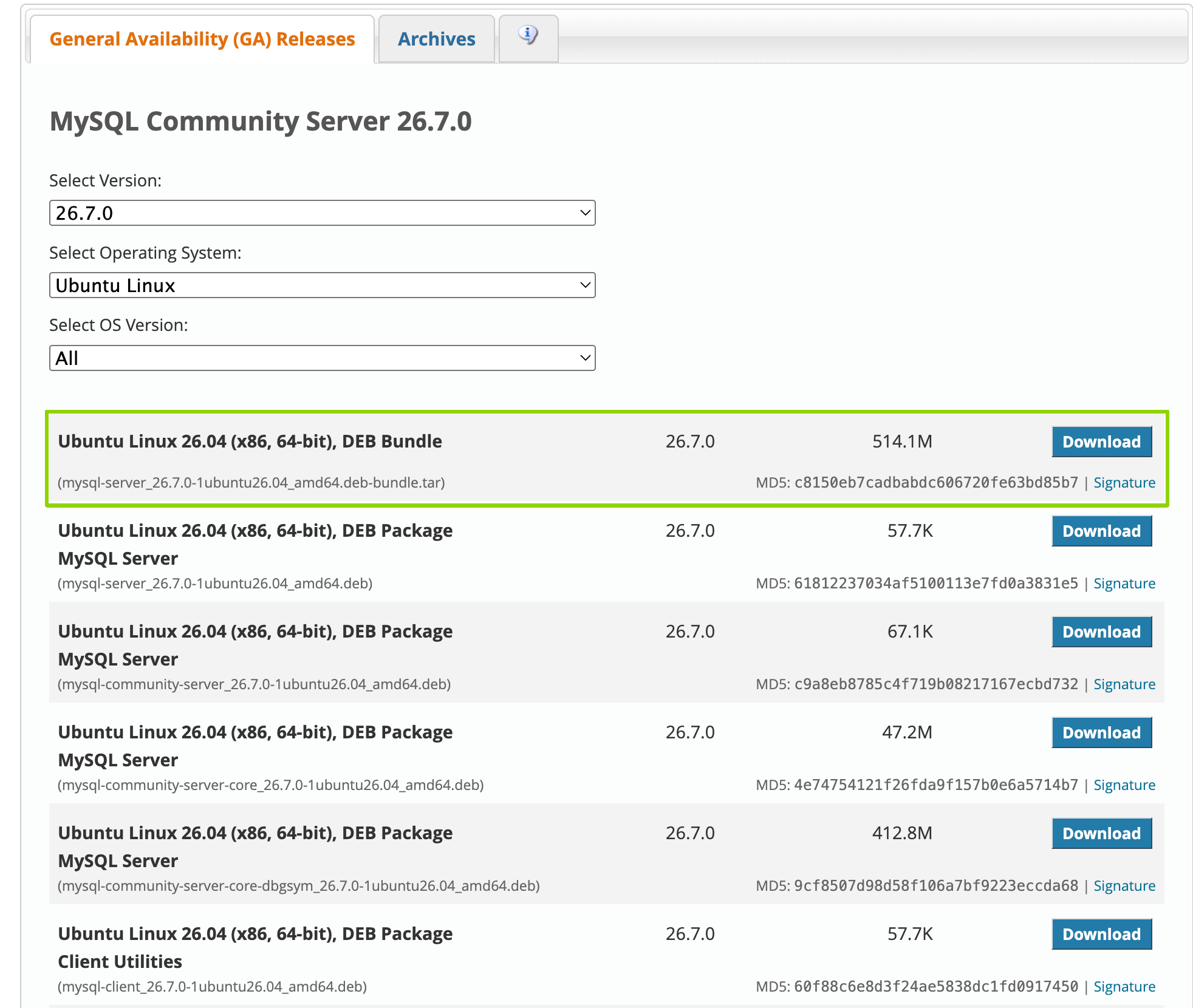Expand the Select OS Version dropdown
The height and width of the screenshot is (1008, 1193).
[x=323, y=358]
